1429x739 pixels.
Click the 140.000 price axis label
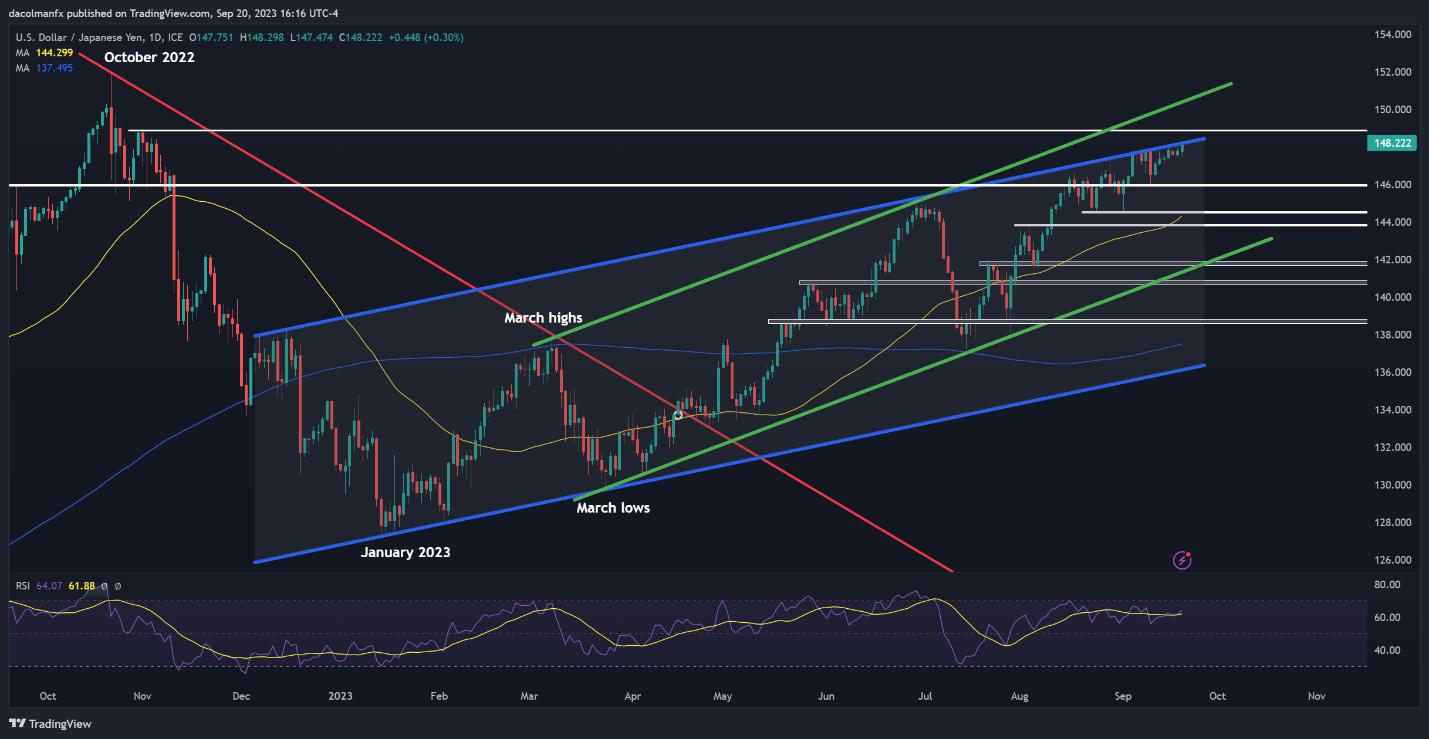point(1391,297)
